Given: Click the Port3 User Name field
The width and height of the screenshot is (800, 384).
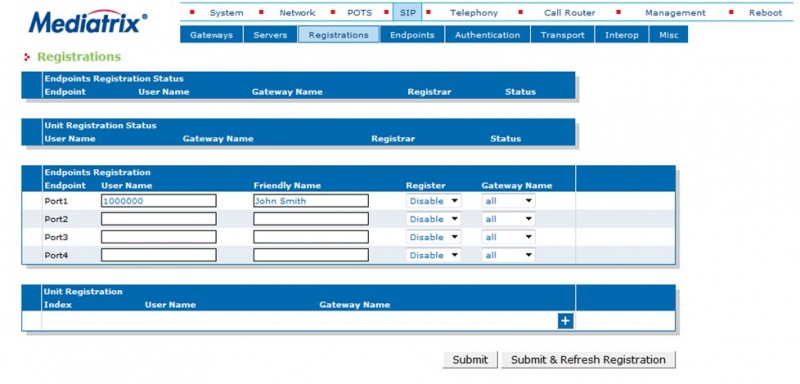Looking at the screenshot, I should [159, 237].
